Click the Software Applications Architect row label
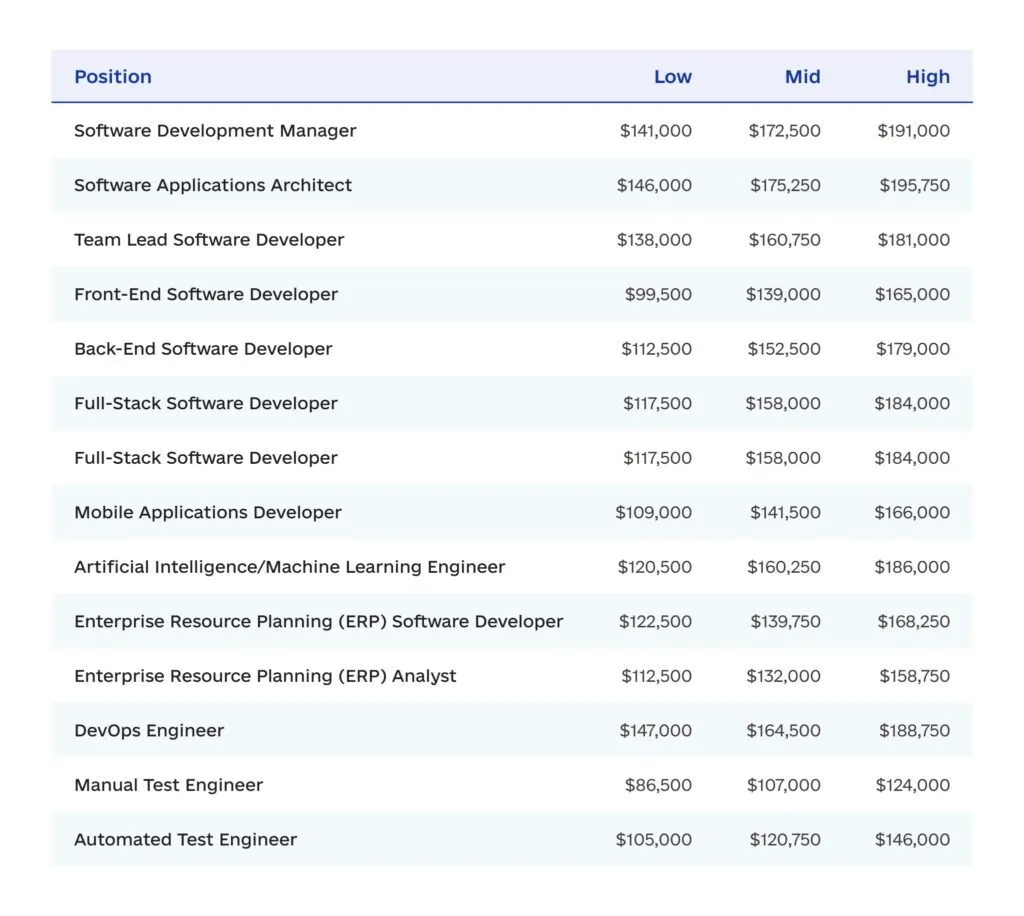Image resolution: width=1024 pixels, height=916 pixels. coord(213,185)
